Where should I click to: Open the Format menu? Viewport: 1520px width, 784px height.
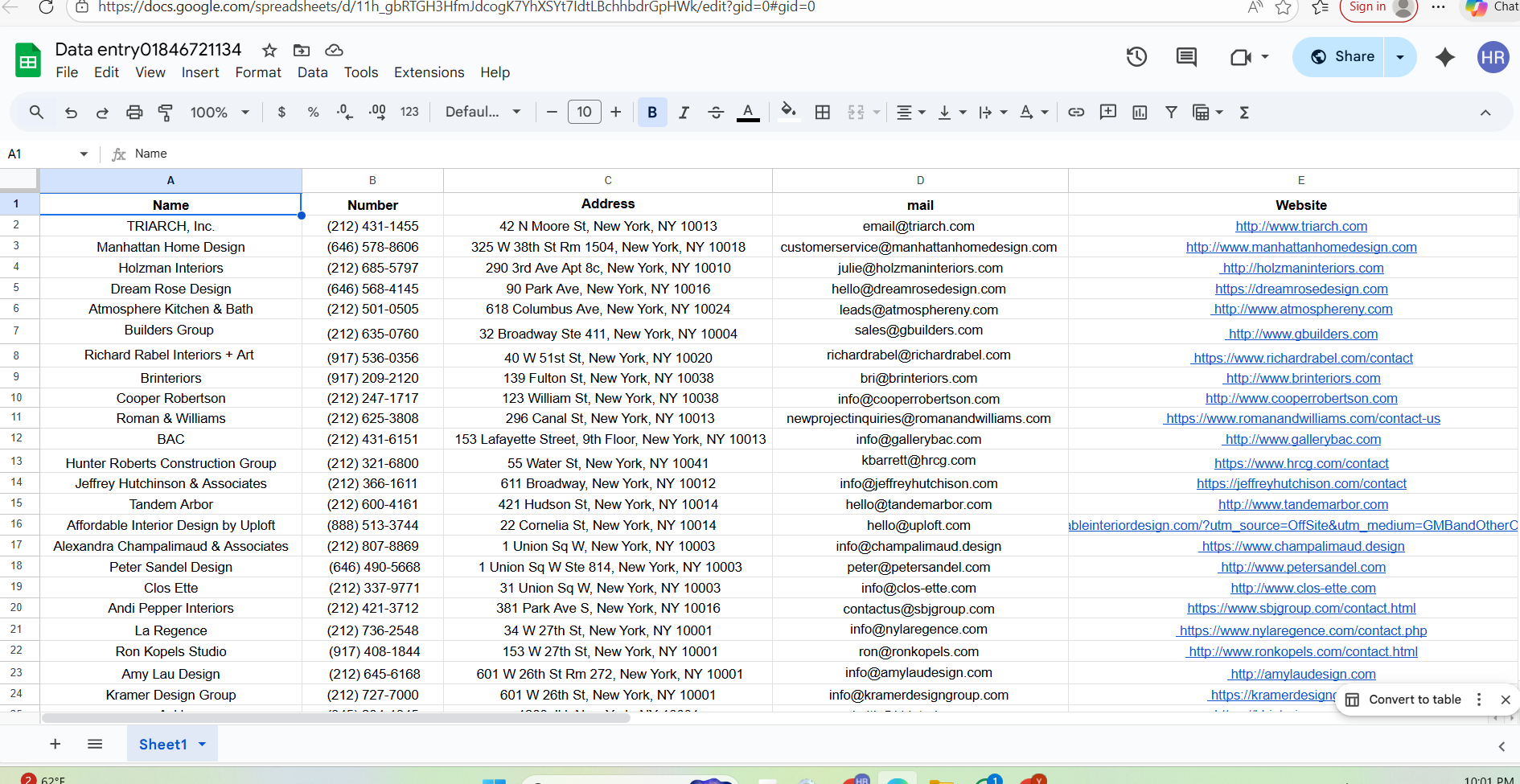coord(258,72)
